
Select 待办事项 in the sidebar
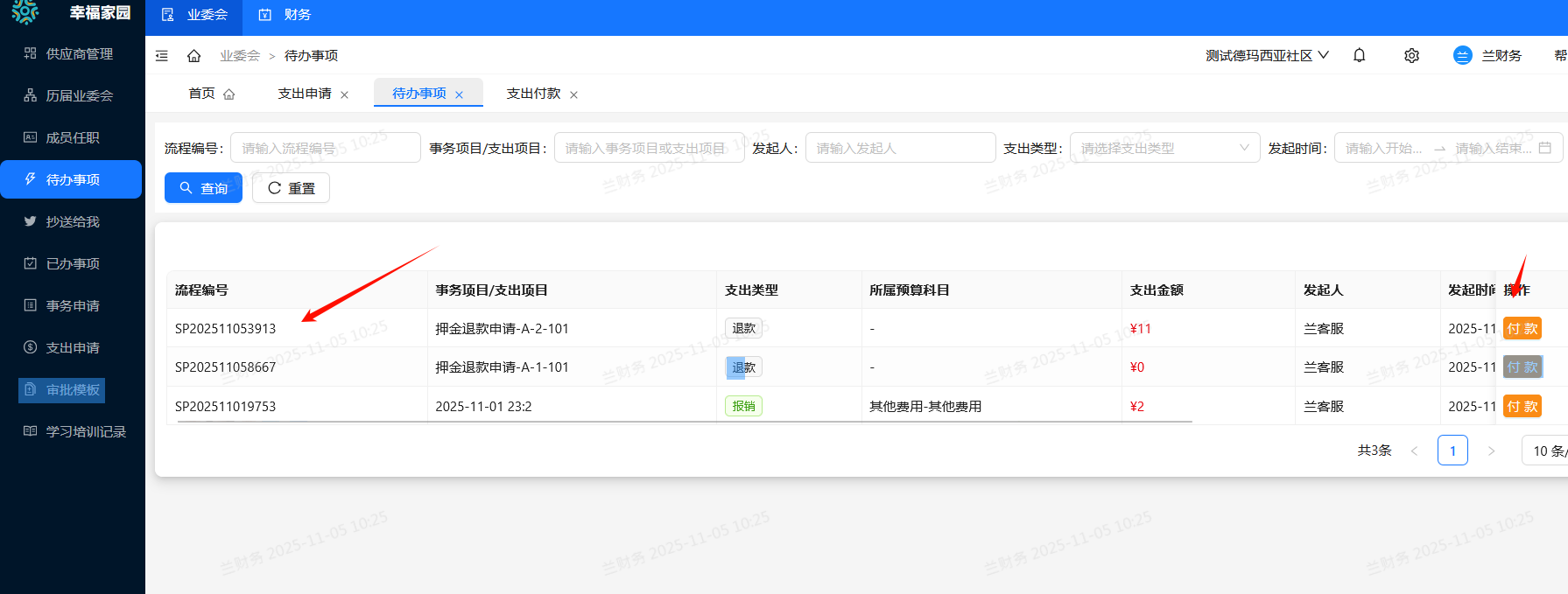coord(72,179)
